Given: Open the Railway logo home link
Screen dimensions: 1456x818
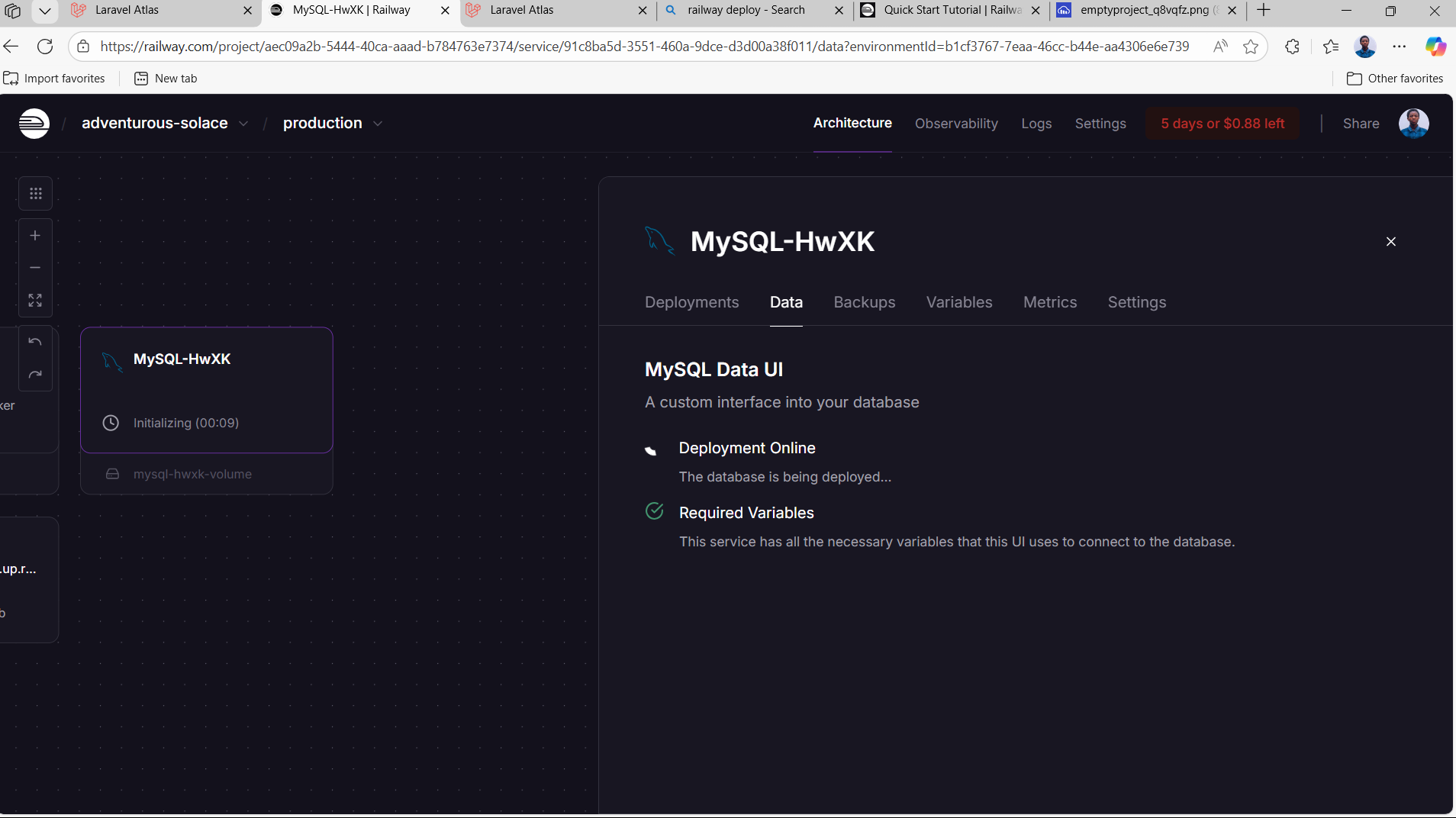Looking at the screenshot, I should pyautogui.click(x=34, y=124).
